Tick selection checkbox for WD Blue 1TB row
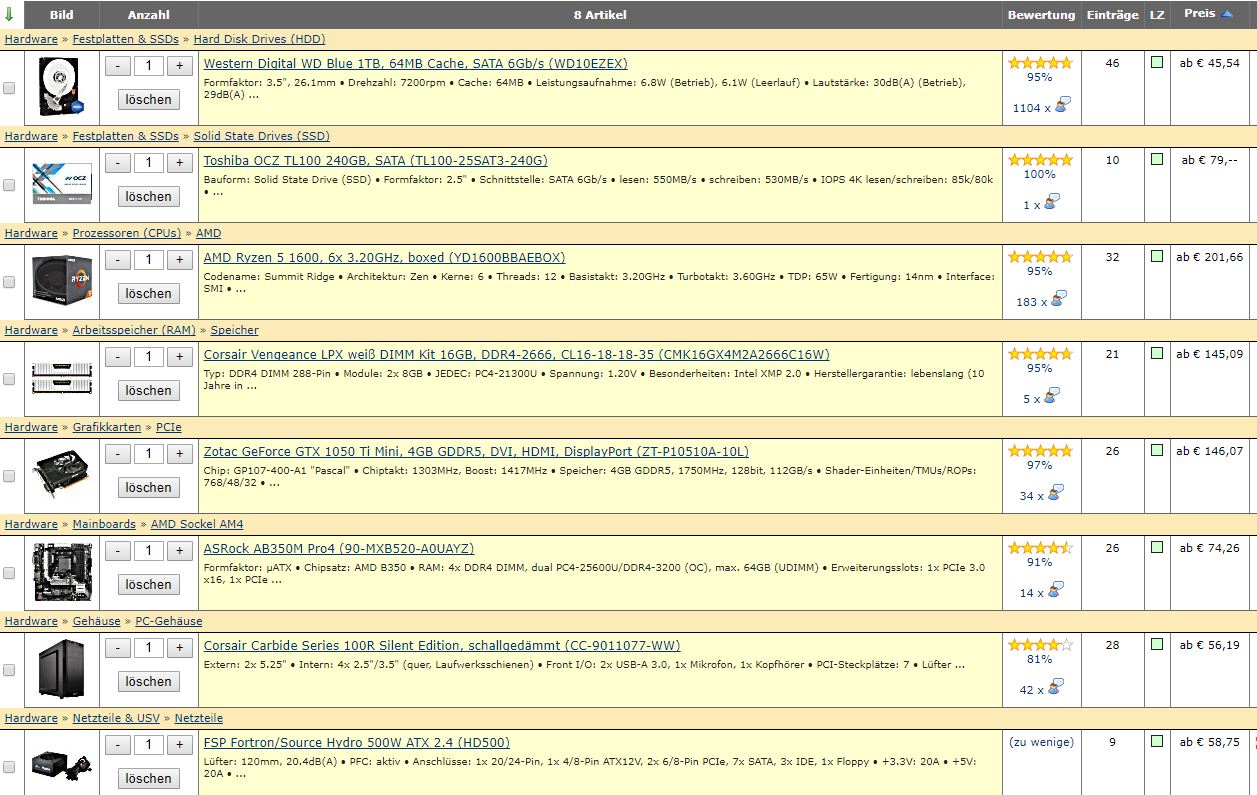 [x=9, y=88]
